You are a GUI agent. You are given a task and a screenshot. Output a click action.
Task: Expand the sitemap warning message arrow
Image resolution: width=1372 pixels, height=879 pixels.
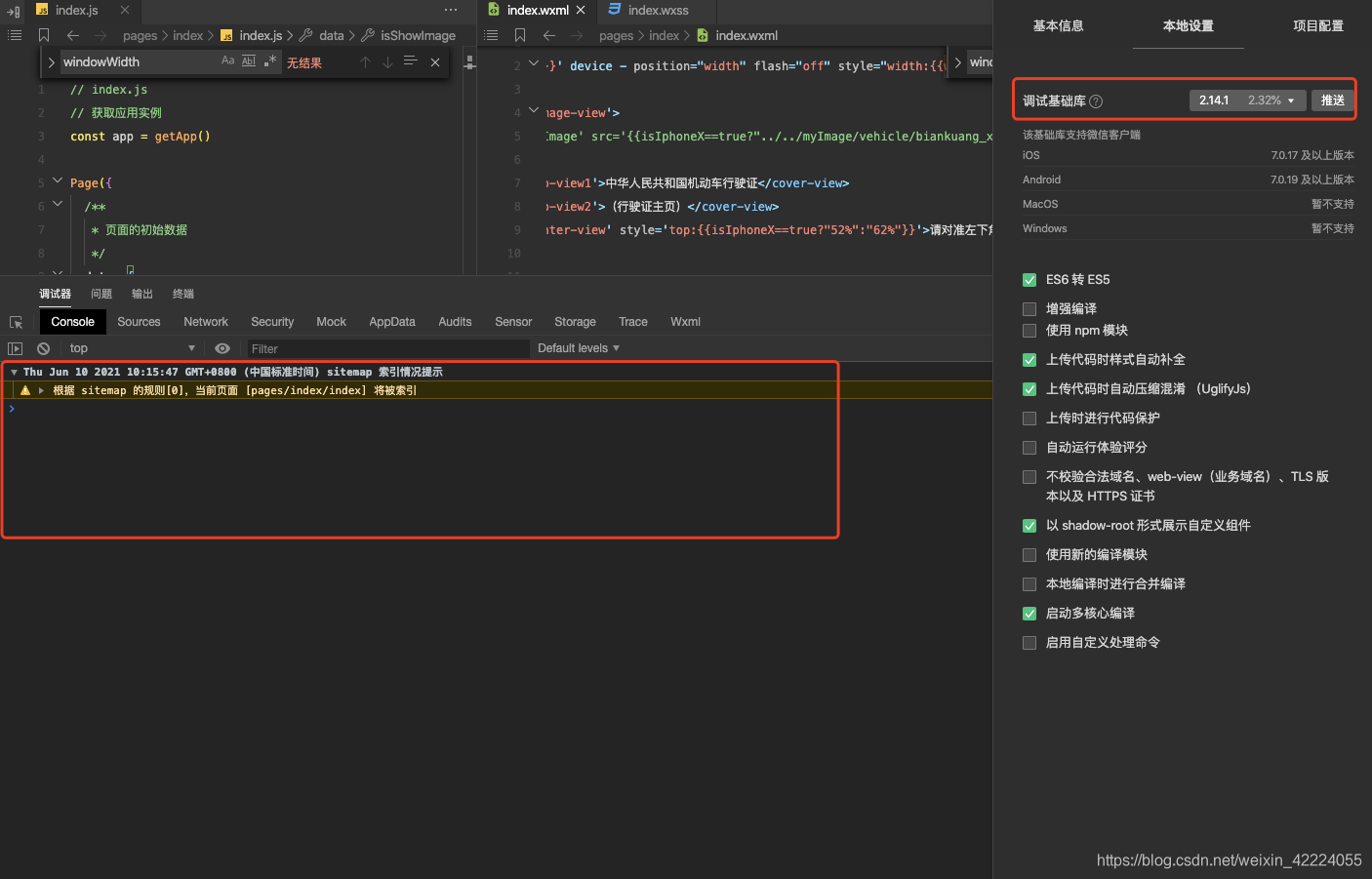pos(41,390)
